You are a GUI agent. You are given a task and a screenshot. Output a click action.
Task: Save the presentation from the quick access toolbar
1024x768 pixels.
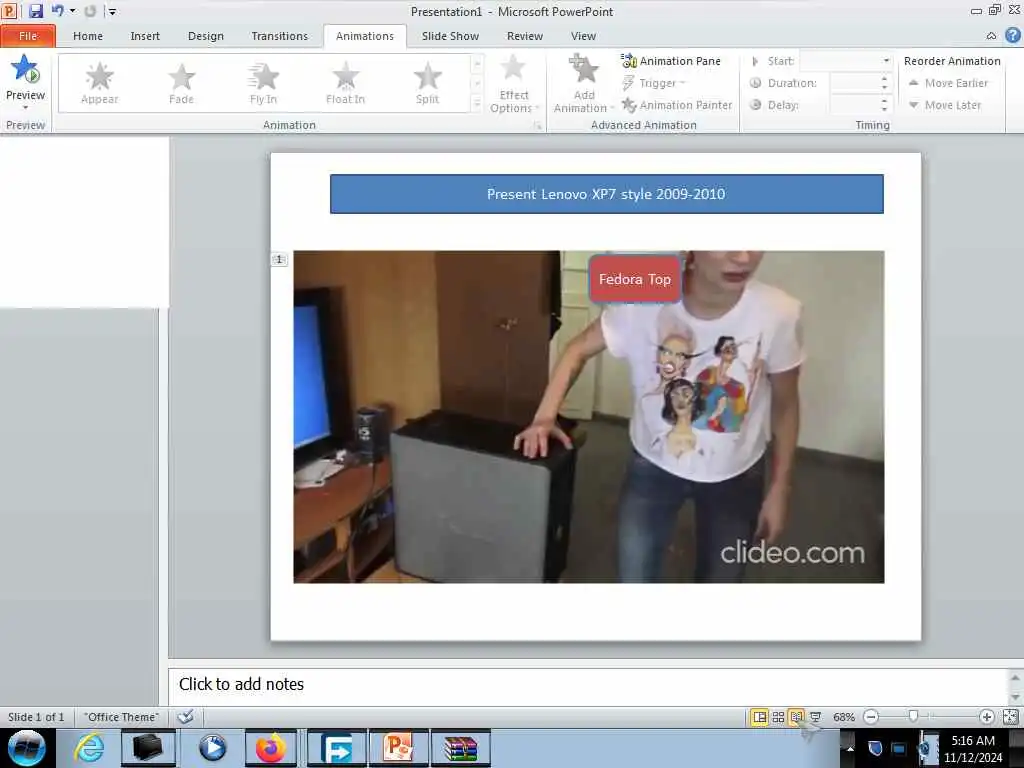click(x=35, y=11)
